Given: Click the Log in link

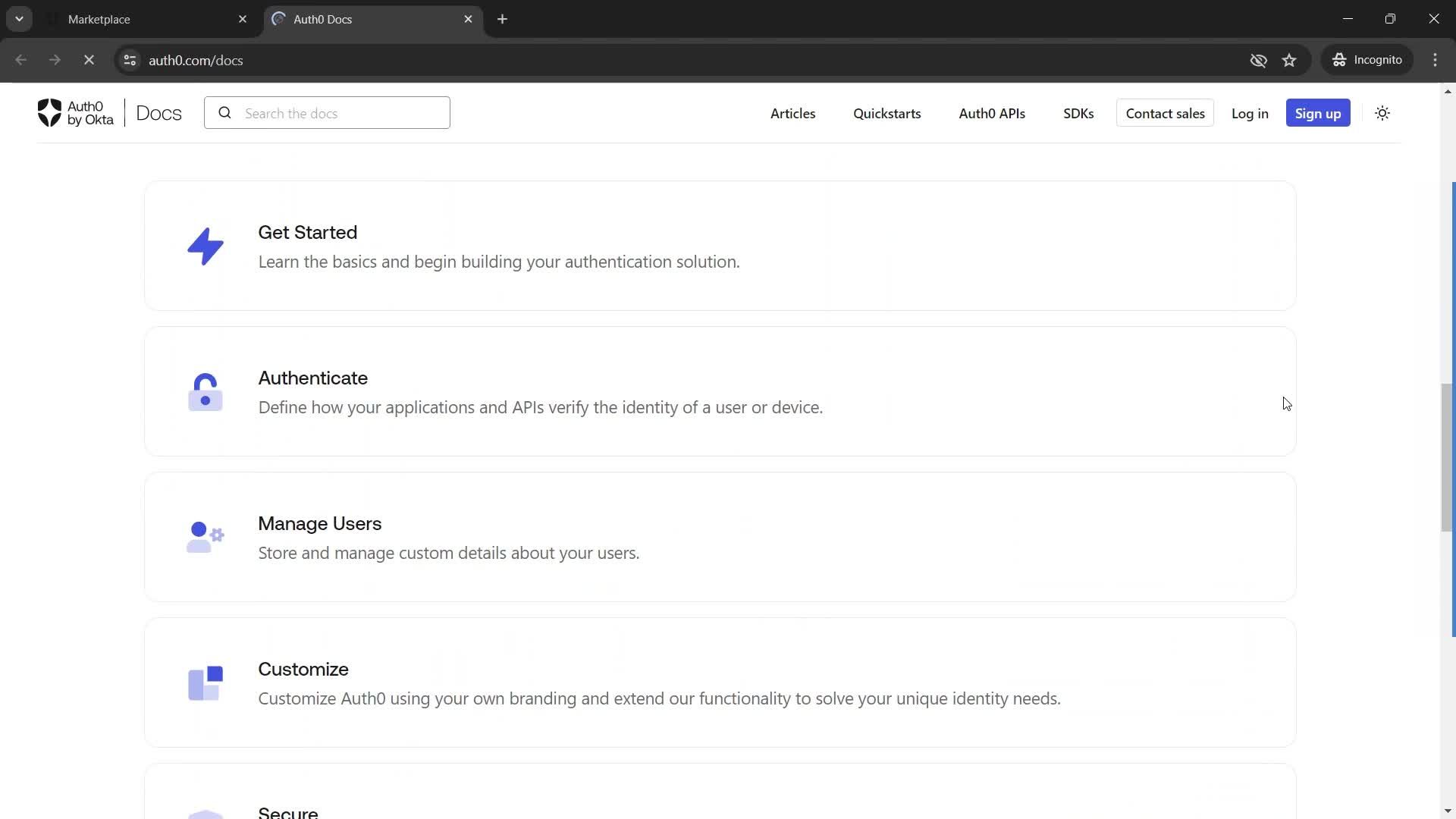Looking at the screenshot, I should (1250, 113).
